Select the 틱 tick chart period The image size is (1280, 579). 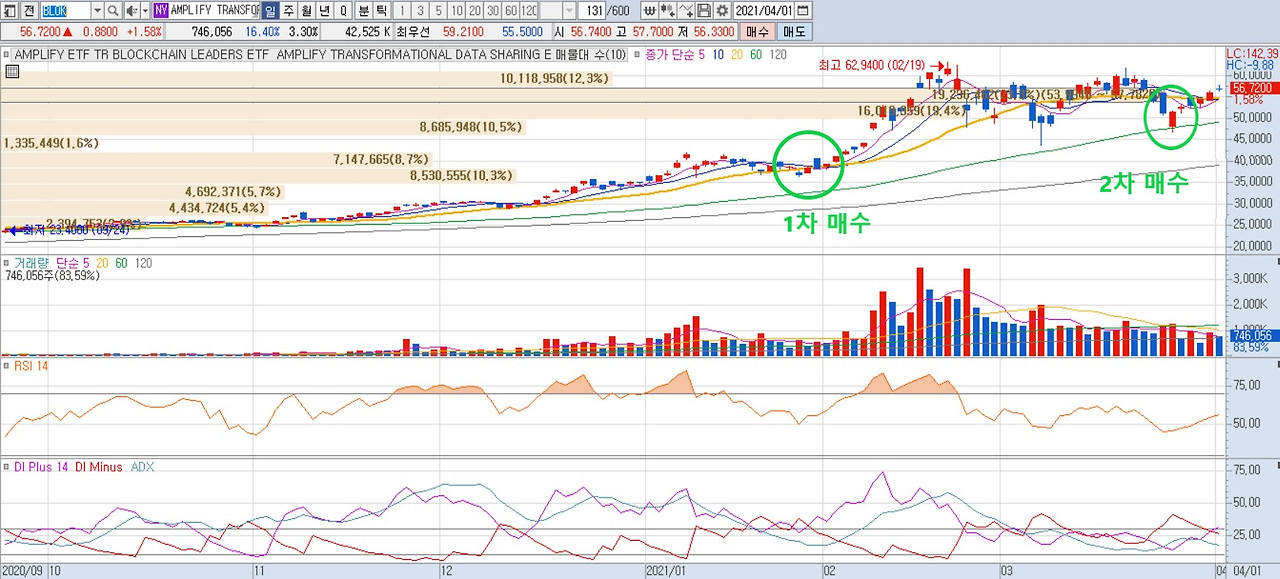[x=381, y=10]
